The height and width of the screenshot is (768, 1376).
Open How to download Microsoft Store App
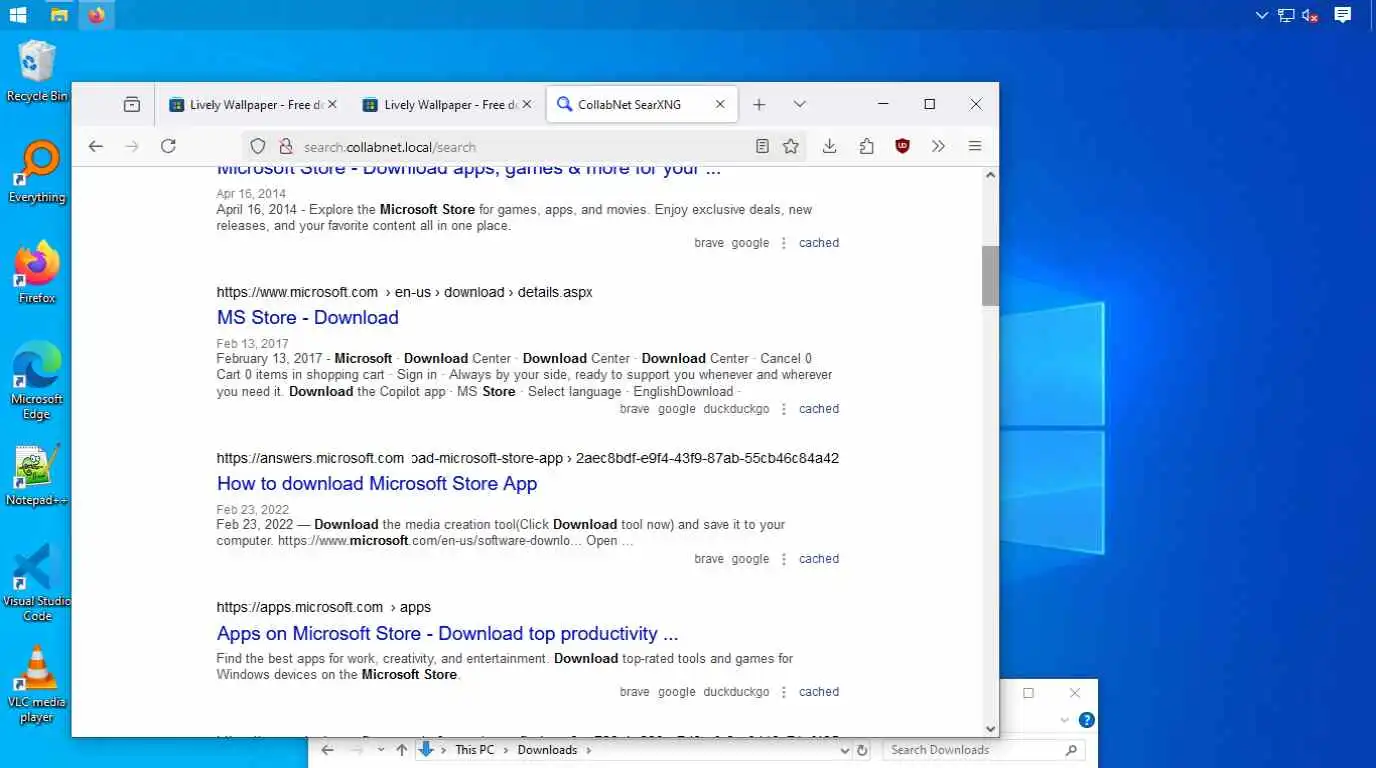pos(377,483)
